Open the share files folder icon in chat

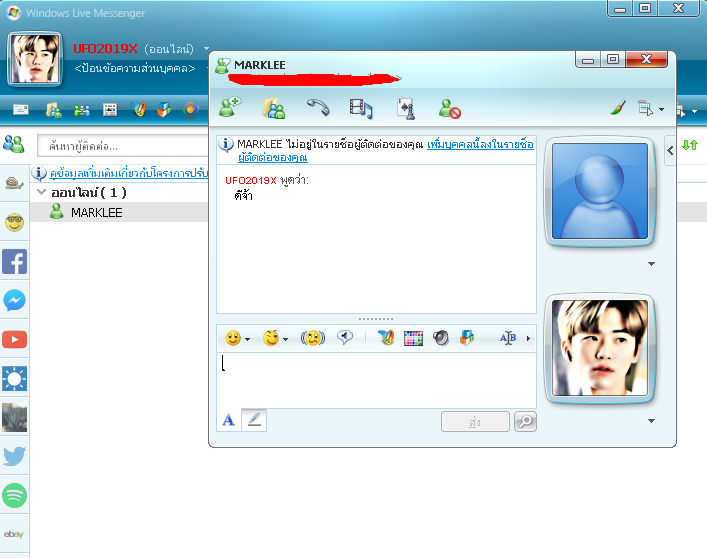coord(274,109)
